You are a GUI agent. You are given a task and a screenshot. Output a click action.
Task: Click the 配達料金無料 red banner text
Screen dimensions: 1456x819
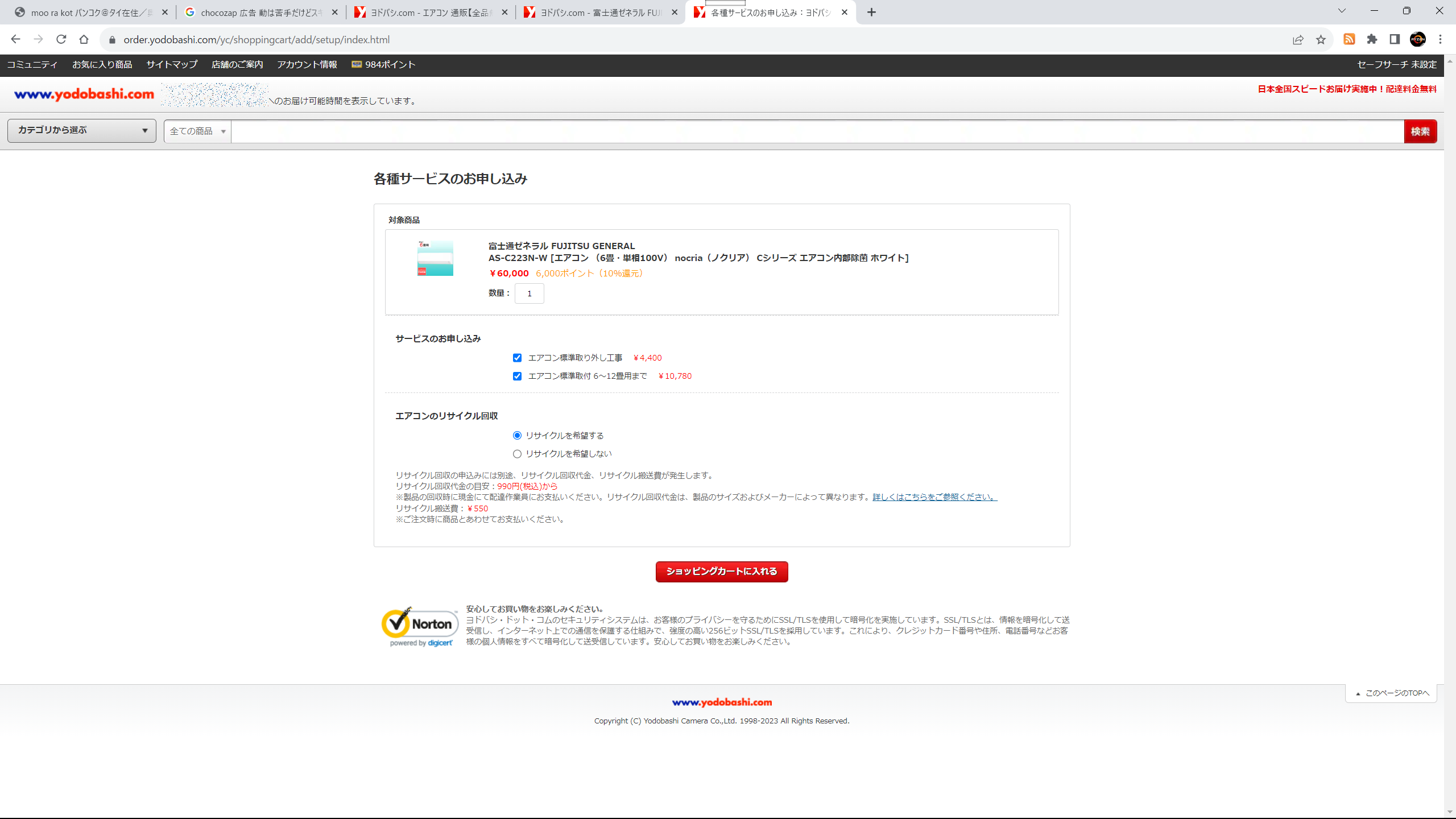click(x=1410, y=89)
